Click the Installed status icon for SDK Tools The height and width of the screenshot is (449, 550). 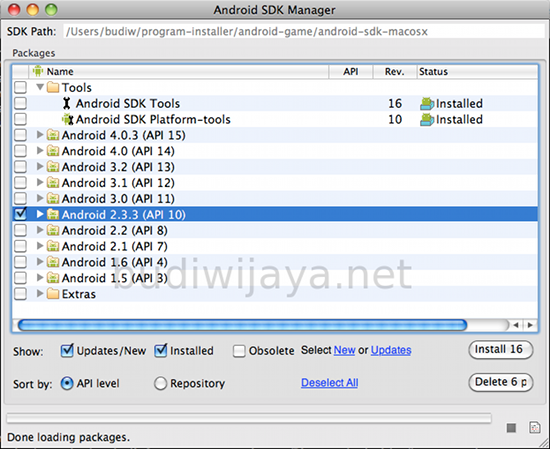point(427,104)
